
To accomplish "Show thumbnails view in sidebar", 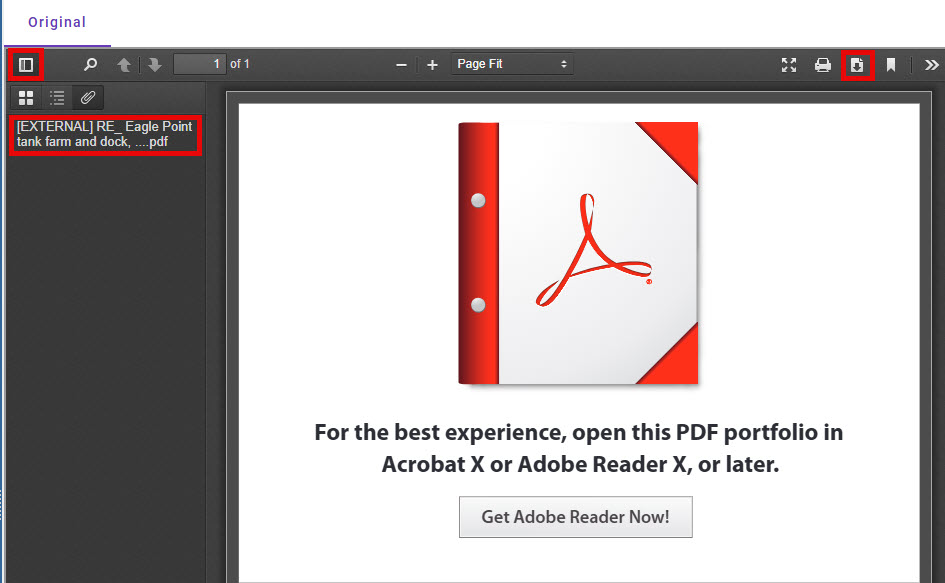I will 26,98.
